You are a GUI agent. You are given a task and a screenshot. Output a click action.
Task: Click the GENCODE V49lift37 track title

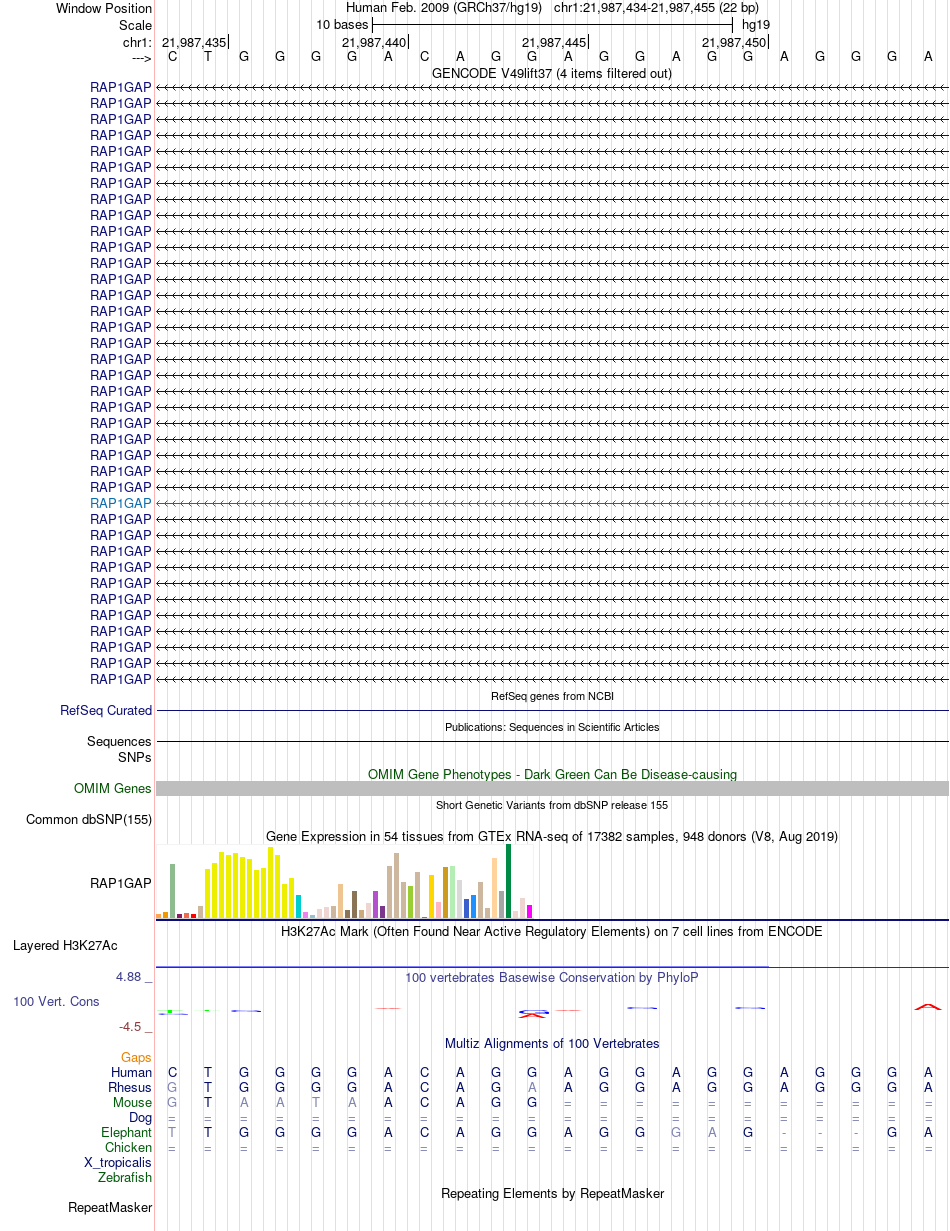552,73
